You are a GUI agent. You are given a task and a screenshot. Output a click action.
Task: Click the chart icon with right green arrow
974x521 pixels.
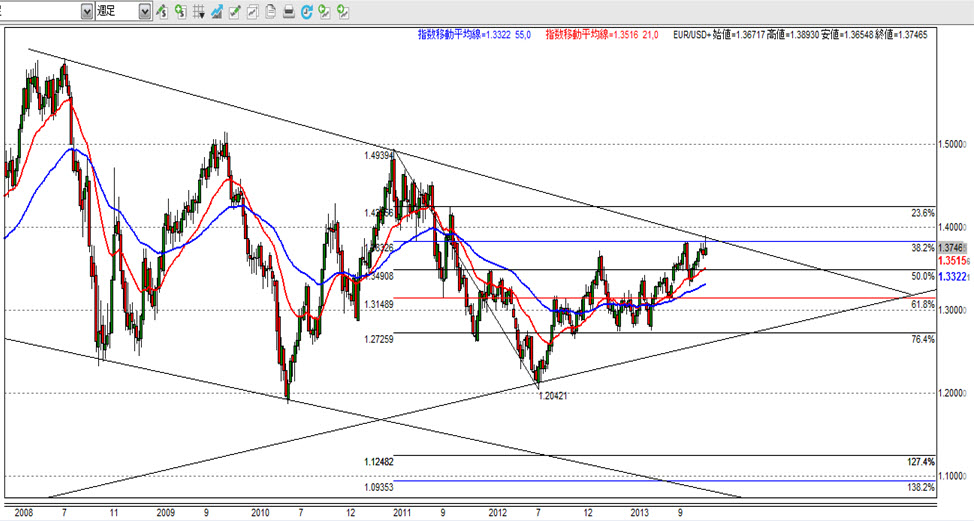coord(343,11)
